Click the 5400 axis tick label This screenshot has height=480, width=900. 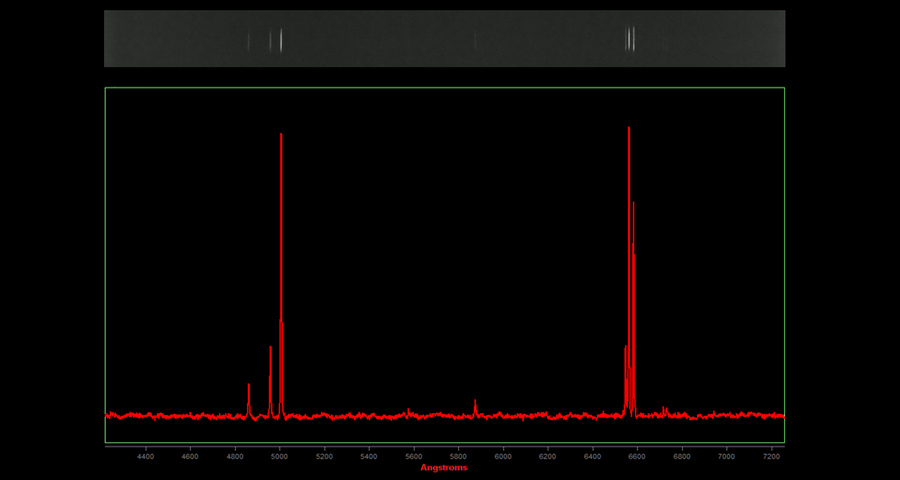tap(369, 456)
